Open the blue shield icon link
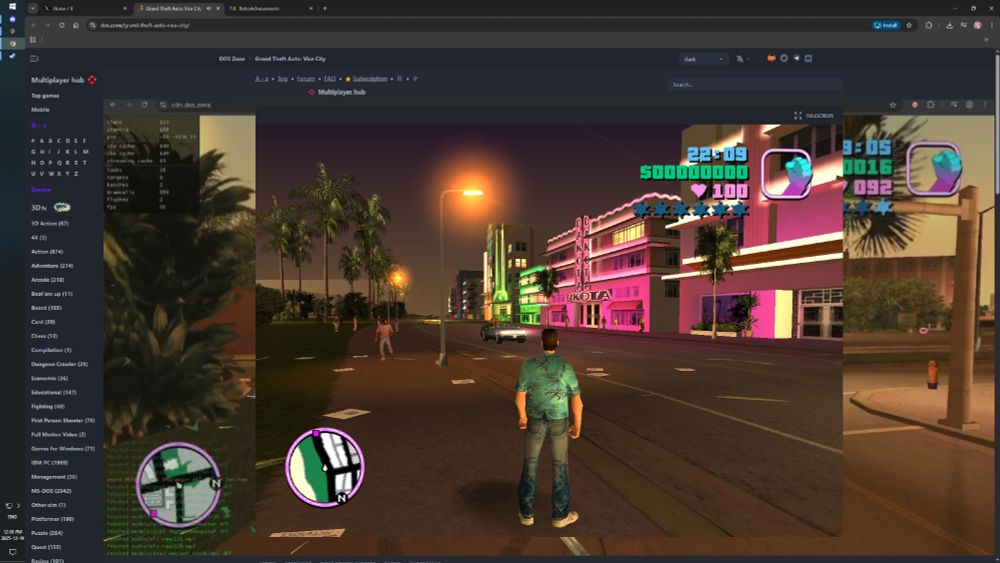Screen dimensions: 1000x563 [784, 58]
